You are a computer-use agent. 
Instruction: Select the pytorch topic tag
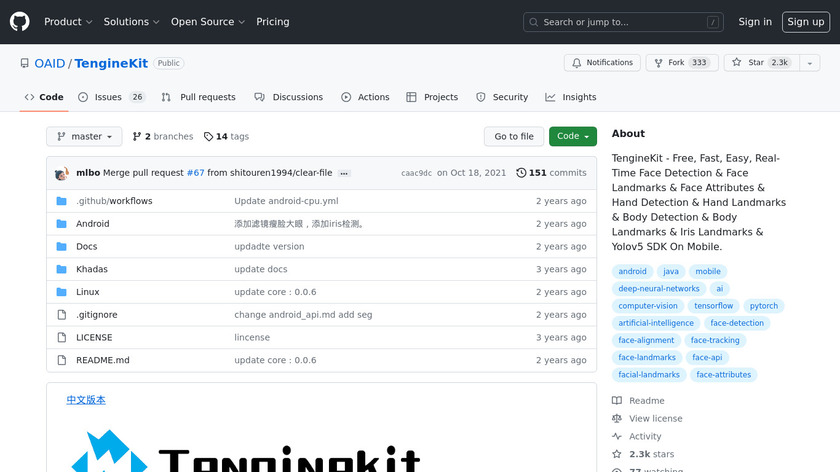763,305
